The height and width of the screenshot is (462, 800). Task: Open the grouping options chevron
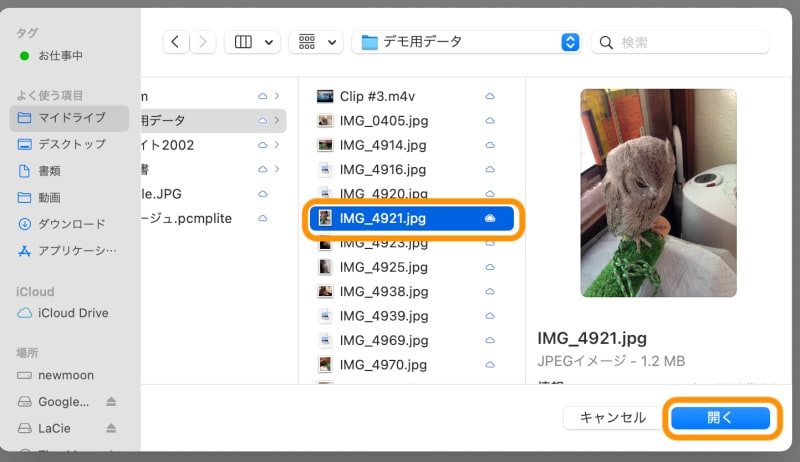click(332, 42)
